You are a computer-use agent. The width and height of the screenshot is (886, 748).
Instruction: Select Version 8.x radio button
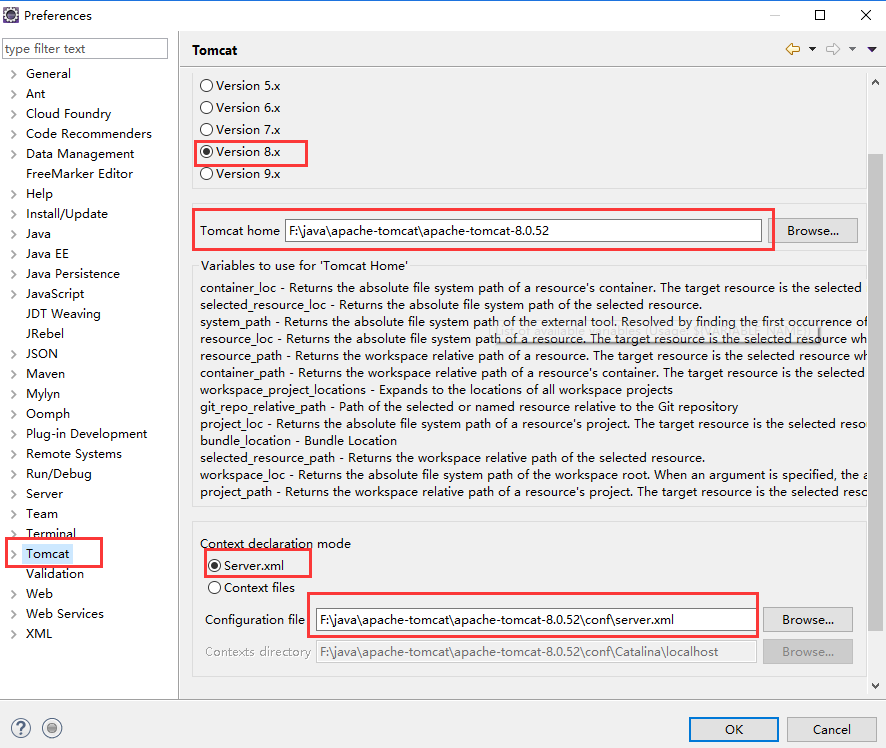point(206,151)
